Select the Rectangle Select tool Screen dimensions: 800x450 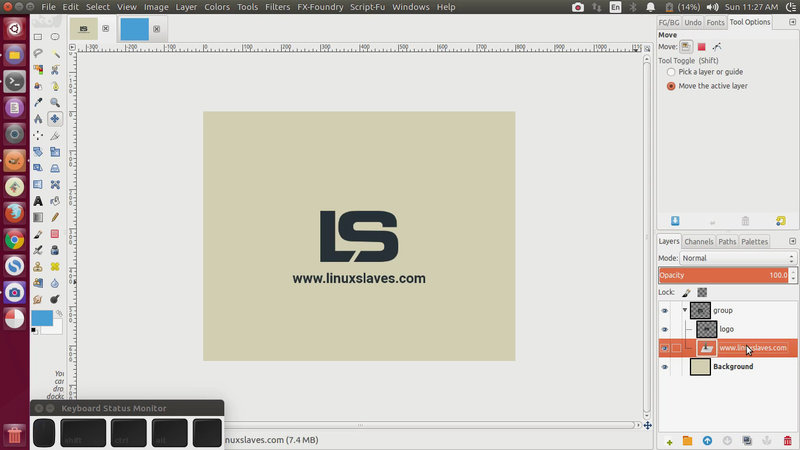pos(38,37)
